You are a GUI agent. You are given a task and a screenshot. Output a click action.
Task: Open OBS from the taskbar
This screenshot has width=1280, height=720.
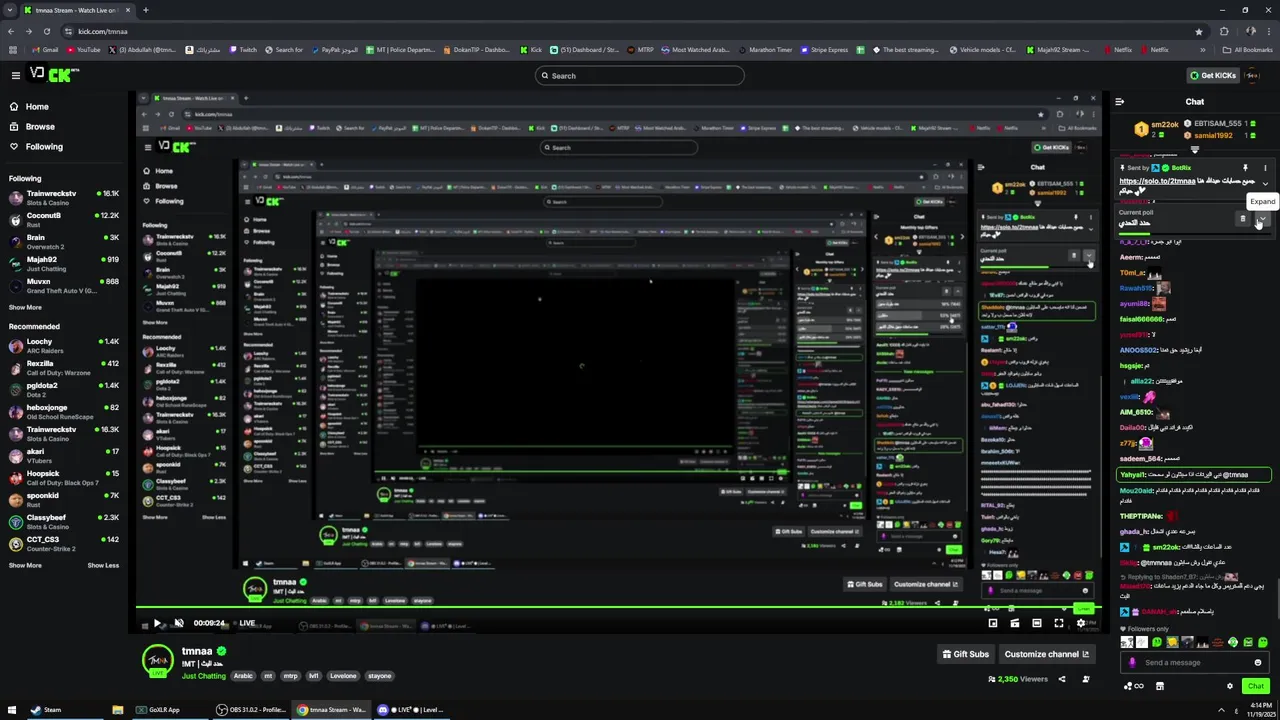pyautogui.click(x=252, y=710)
